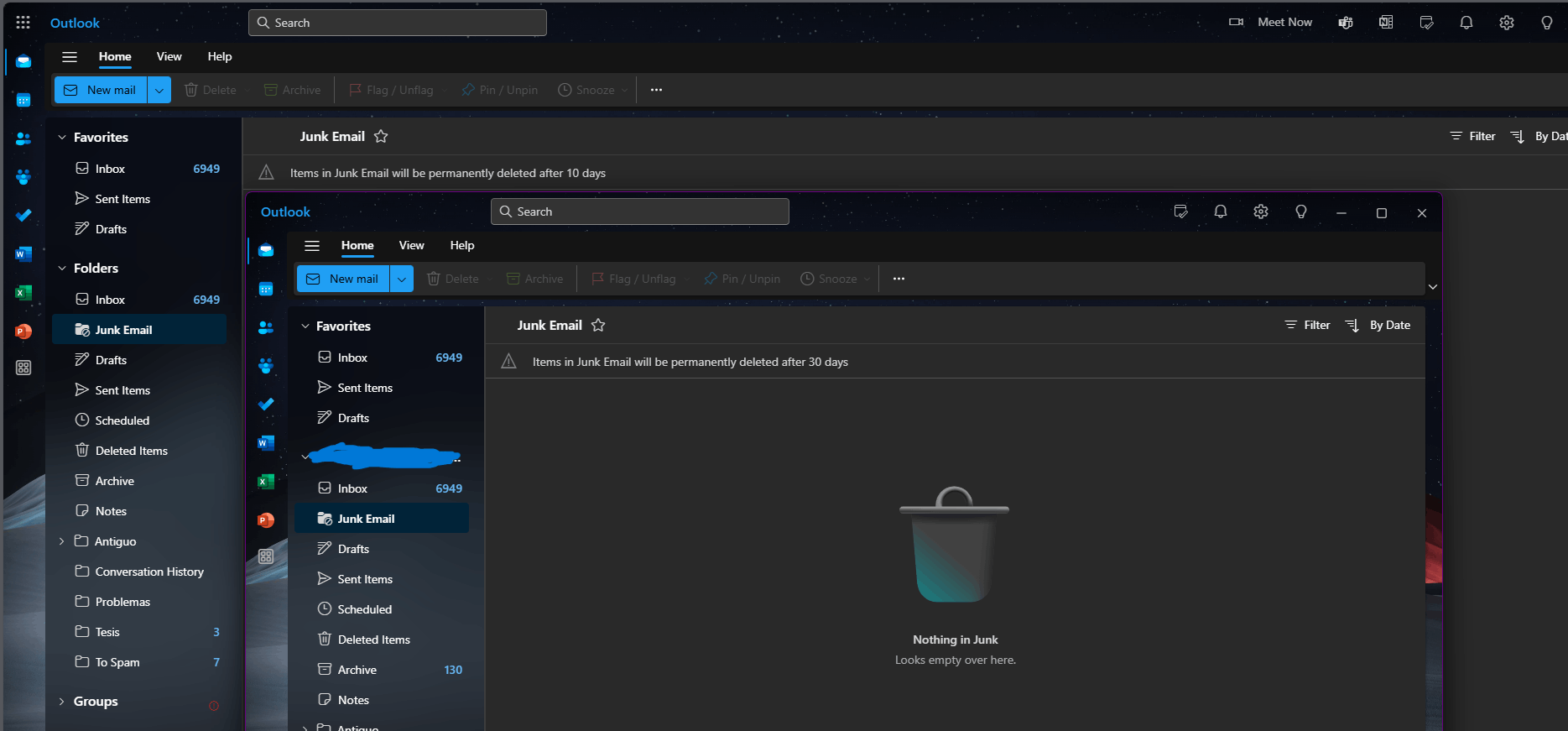
Task: Open Filter in front window message list
Action: tap(1307, 325)
